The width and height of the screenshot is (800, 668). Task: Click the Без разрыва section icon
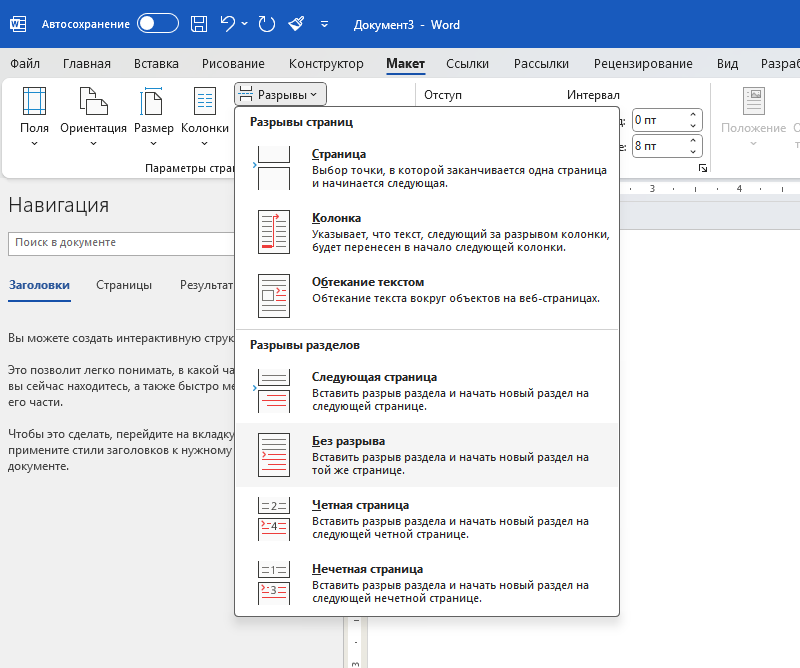point(274,455)
